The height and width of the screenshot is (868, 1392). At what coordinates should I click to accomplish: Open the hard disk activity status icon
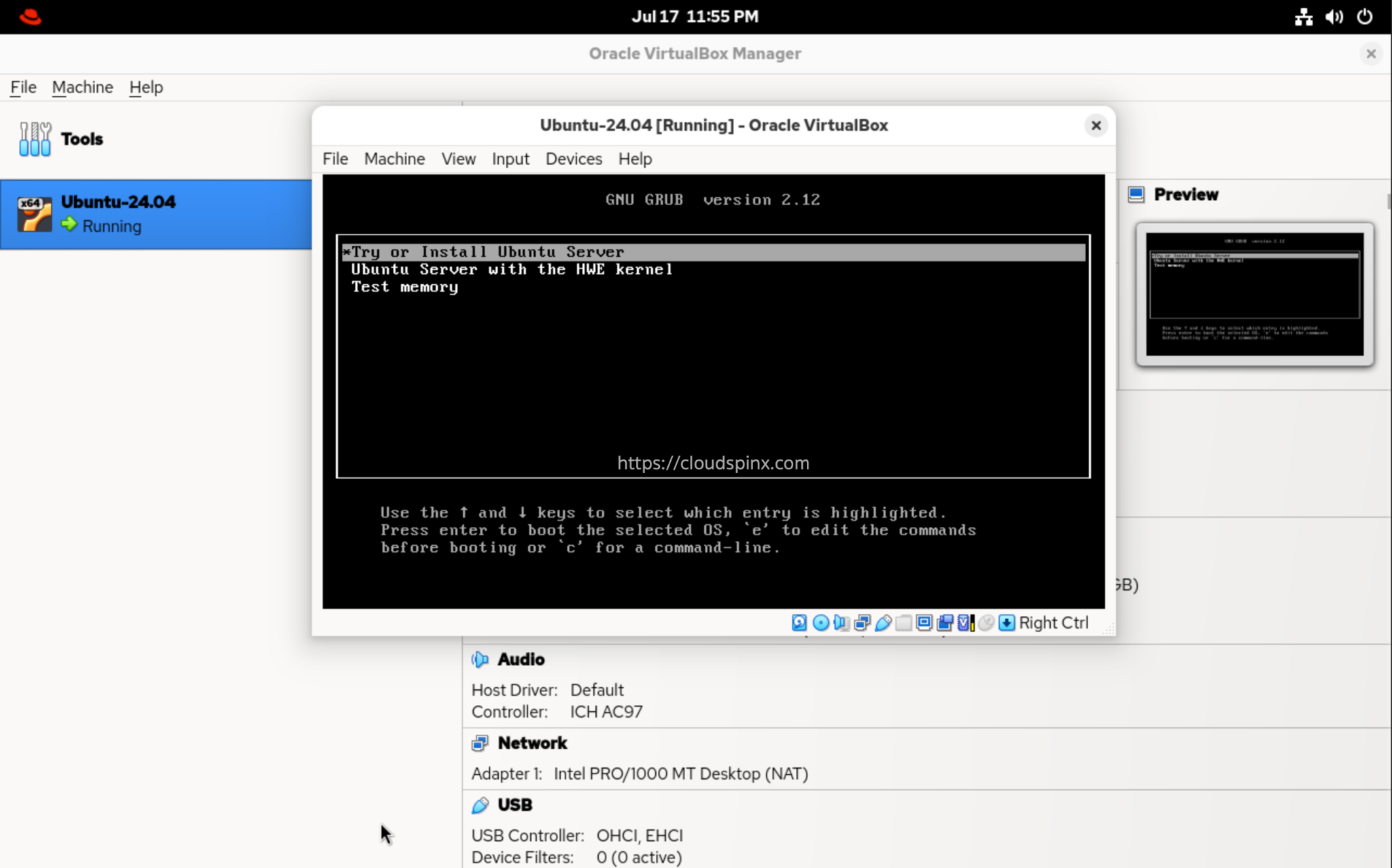799,623
